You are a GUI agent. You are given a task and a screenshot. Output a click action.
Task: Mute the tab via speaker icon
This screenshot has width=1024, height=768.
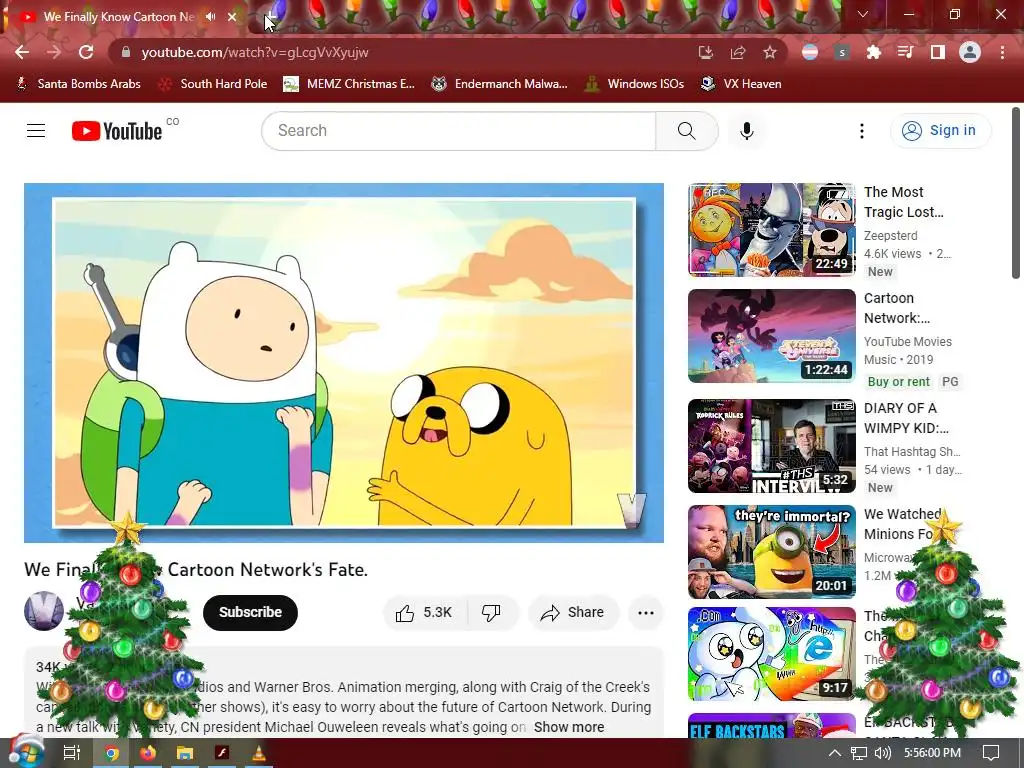click(210, 17)
